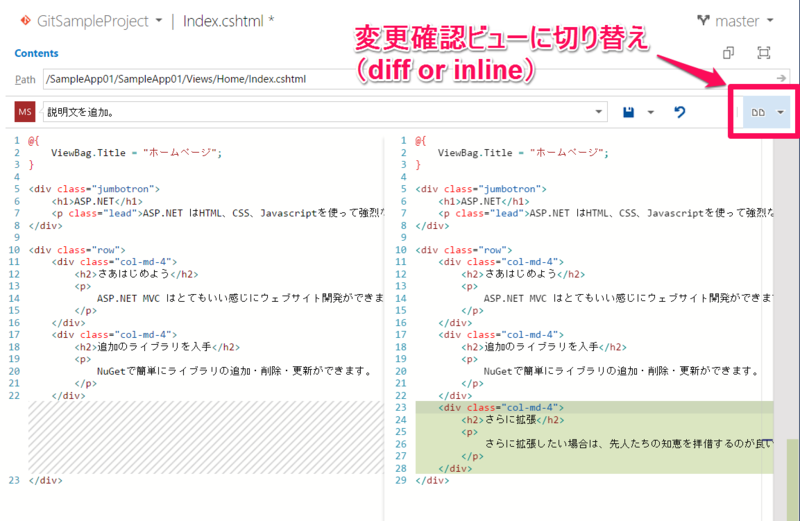Image resolution: width=800 pixels, height=521 pixels.
Task: Click the commit comment text field
Action: pos(317,112)
